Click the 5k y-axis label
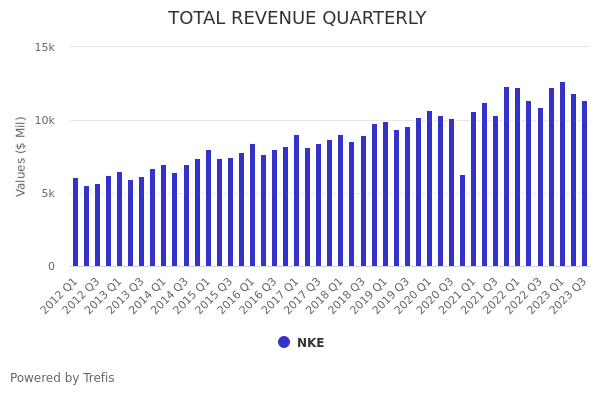Viewport: 600px width, 400px height. [x=47, y=193]
